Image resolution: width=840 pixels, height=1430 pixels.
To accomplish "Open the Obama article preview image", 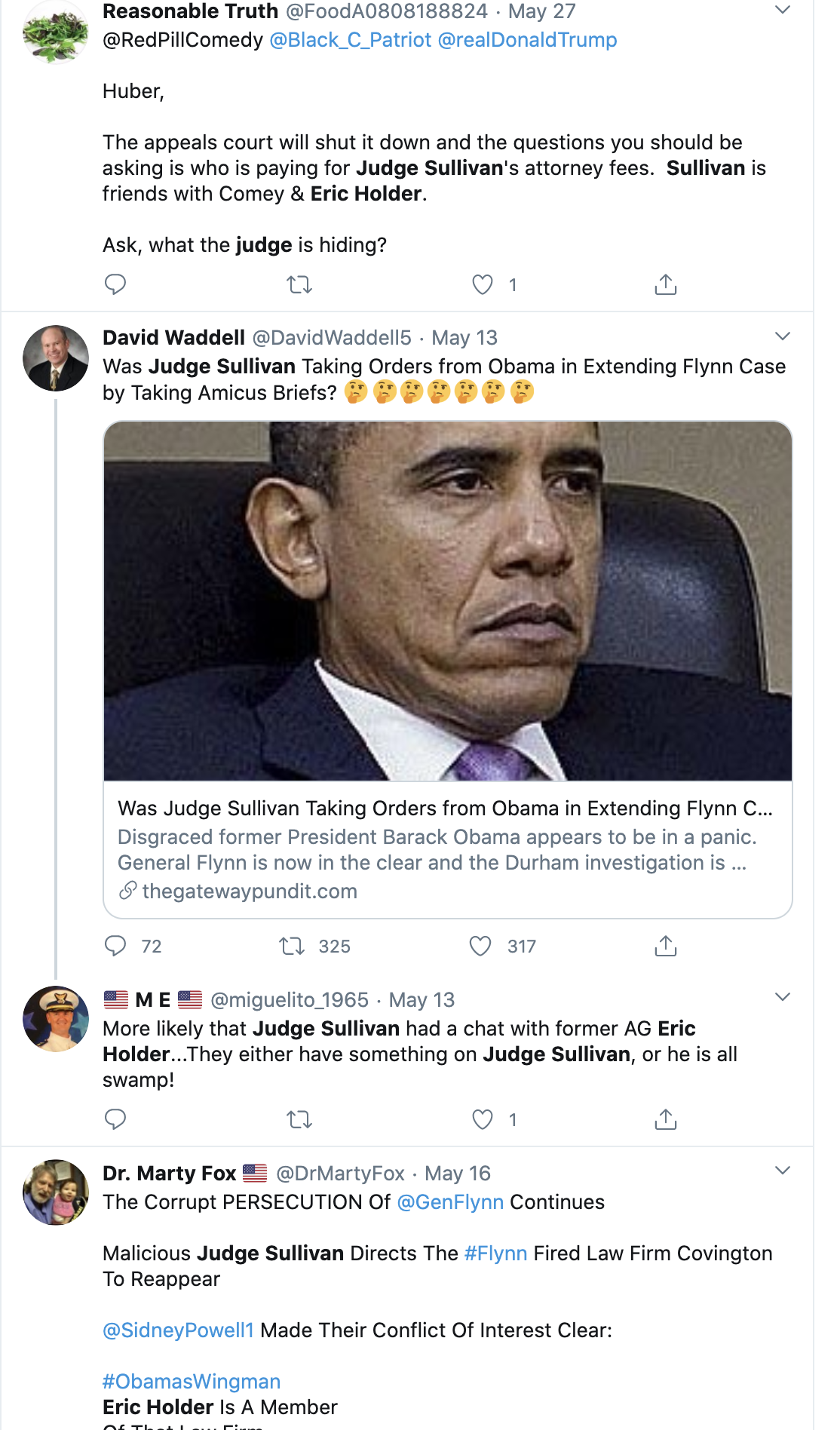I will tap(448, 601).
